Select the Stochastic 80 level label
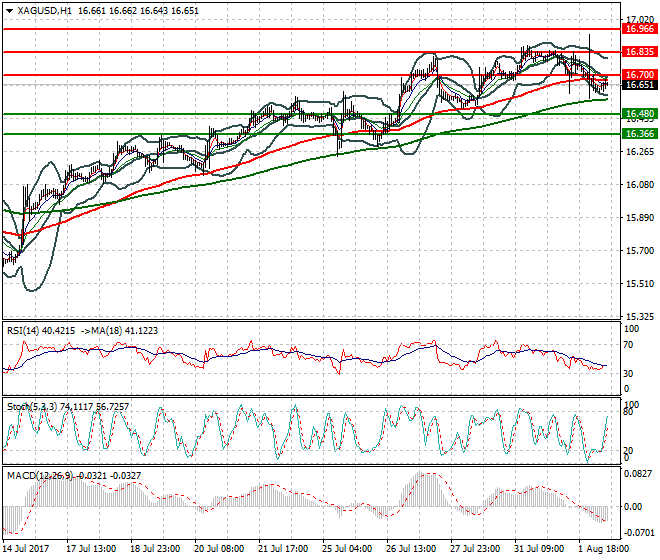 [x=628, y=412]
